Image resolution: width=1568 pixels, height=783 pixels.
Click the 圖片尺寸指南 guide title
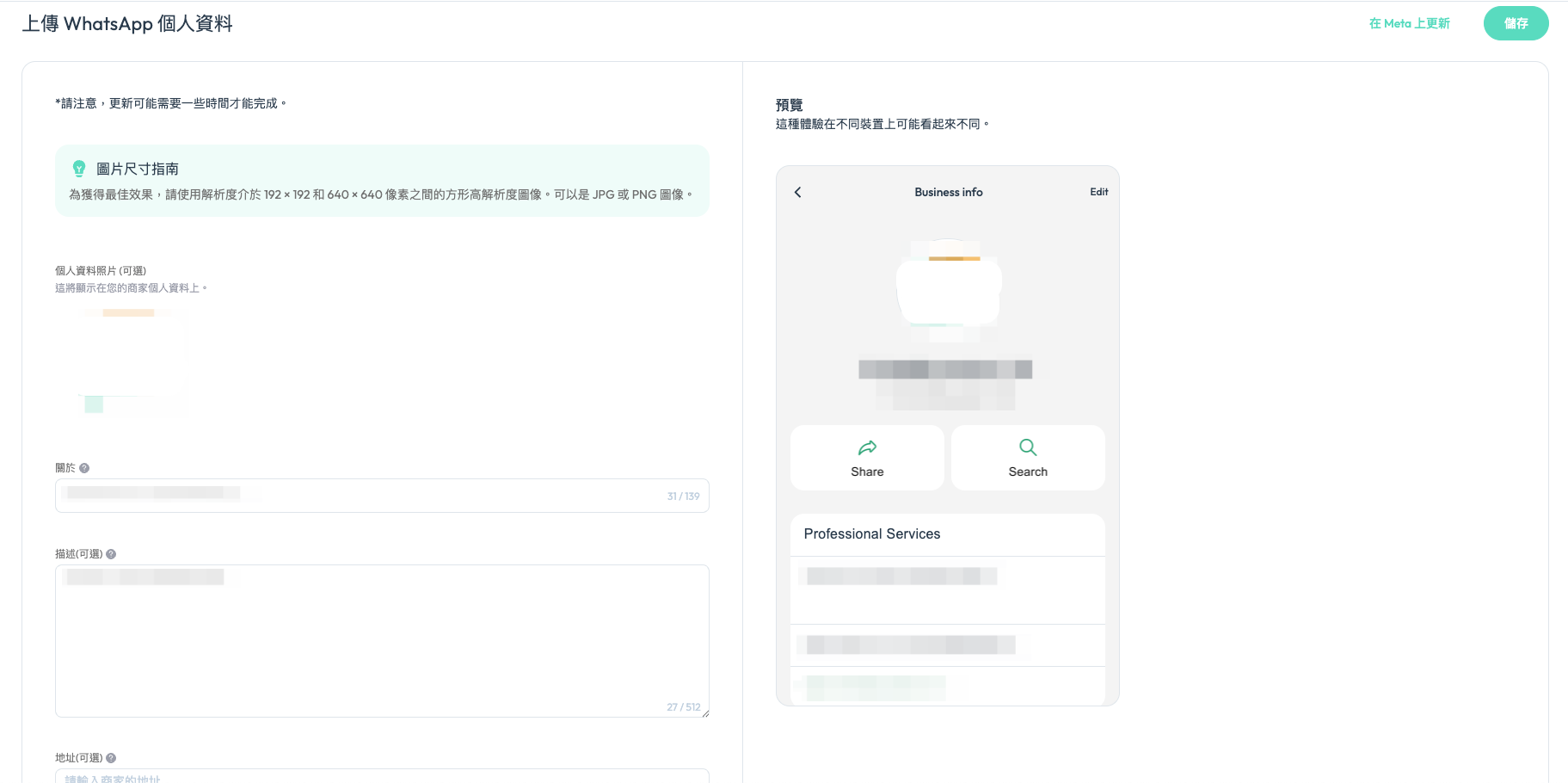pyautogui.click(x=138, y=169)
